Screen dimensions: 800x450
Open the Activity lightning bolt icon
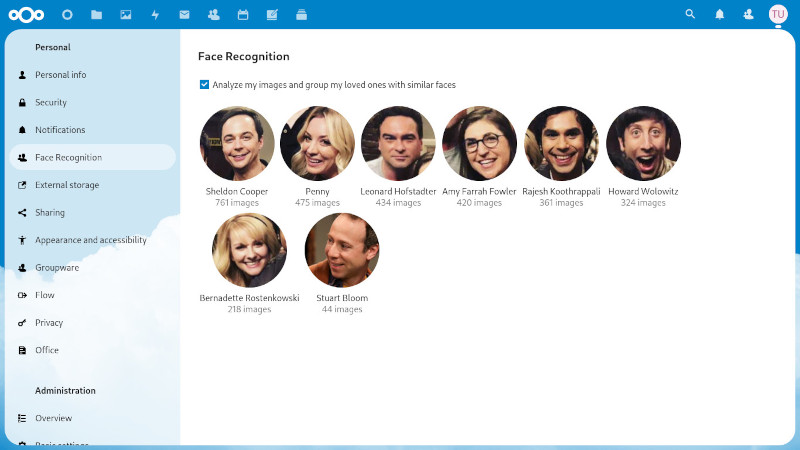[x=155, y=15]
